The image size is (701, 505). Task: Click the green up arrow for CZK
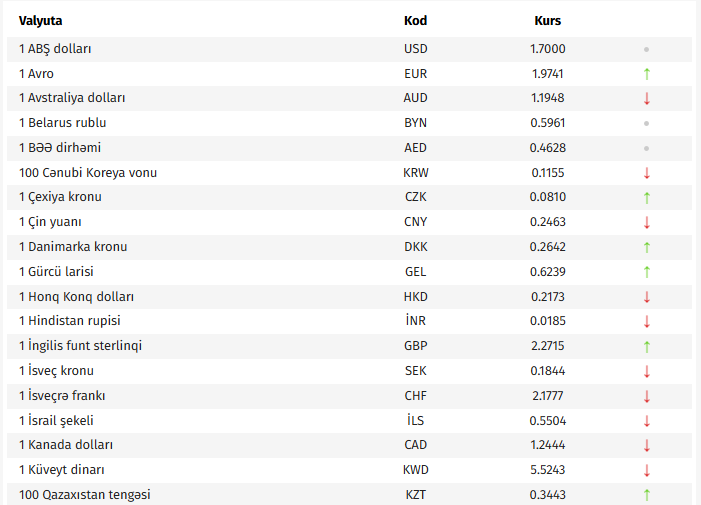pyautogui.click(x=647, y=197)
